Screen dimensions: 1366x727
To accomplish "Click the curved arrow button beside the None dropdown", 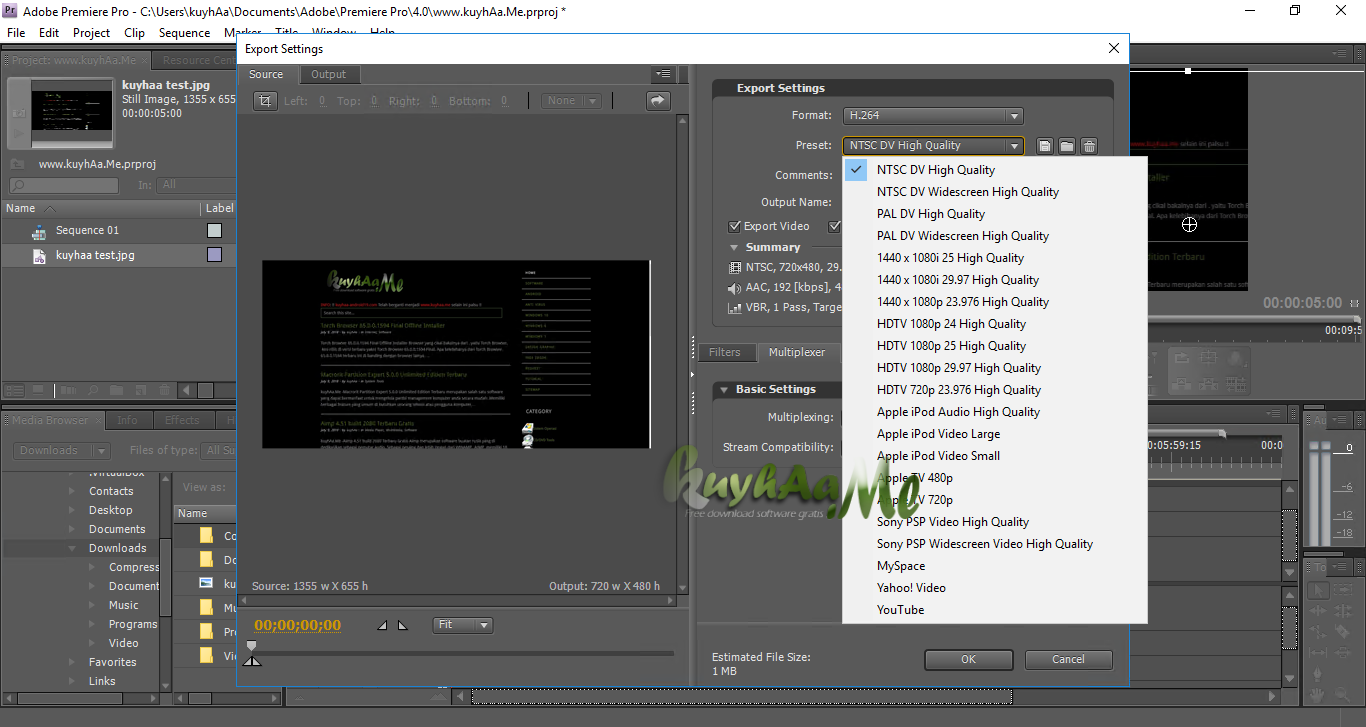I will [658, 101].
